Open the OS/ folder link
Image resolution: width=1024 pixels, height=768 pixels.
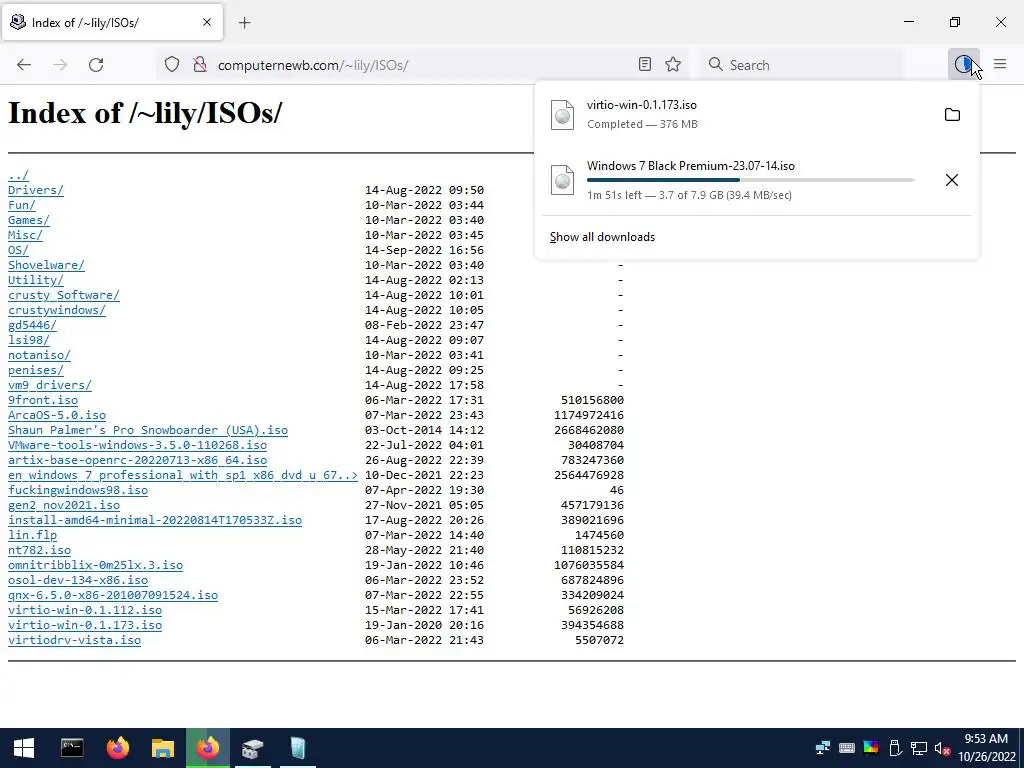[18, 250]
